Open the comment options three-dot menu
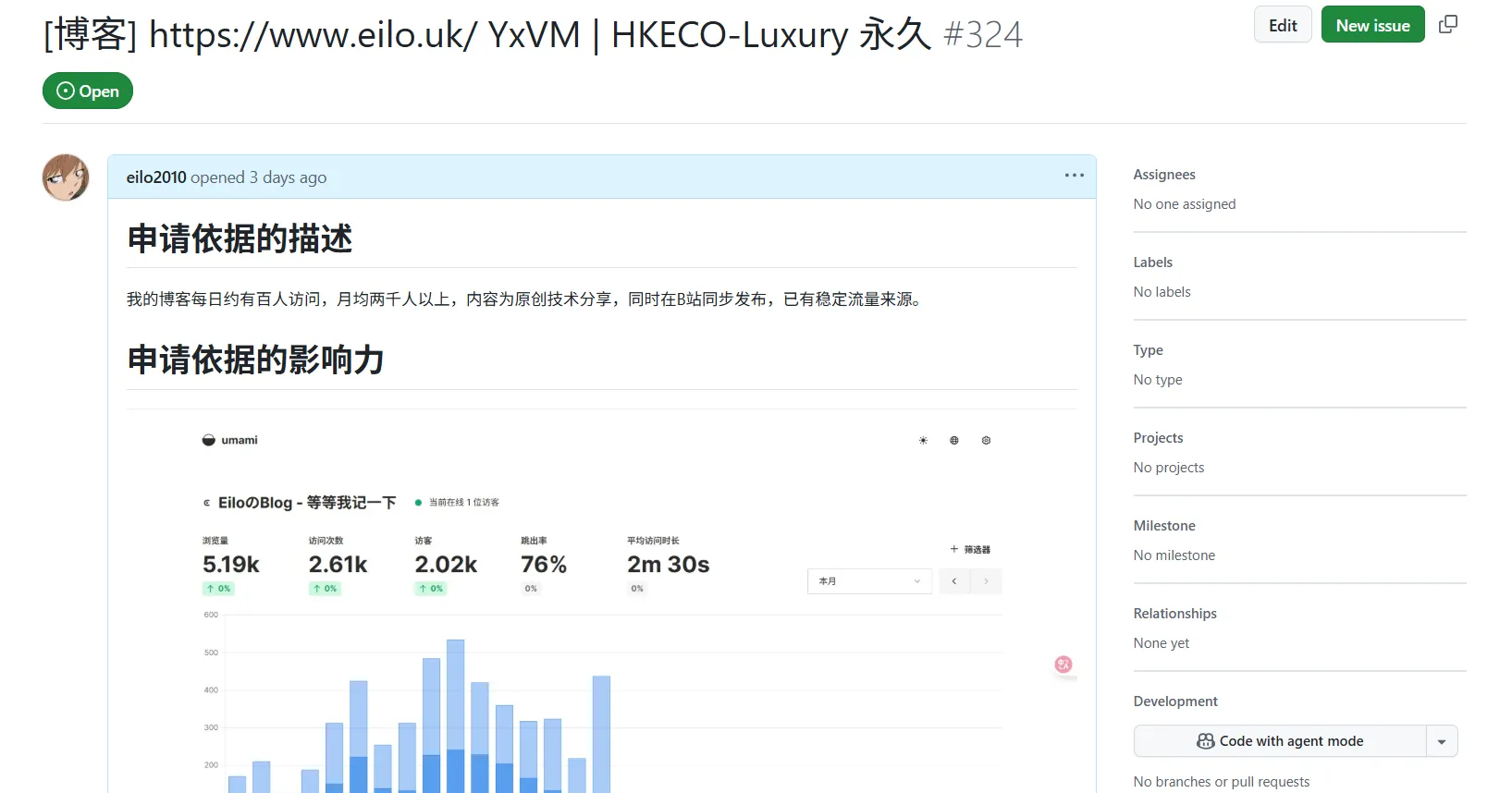This screenshot has height=793, width=1512. (1074, 176)
